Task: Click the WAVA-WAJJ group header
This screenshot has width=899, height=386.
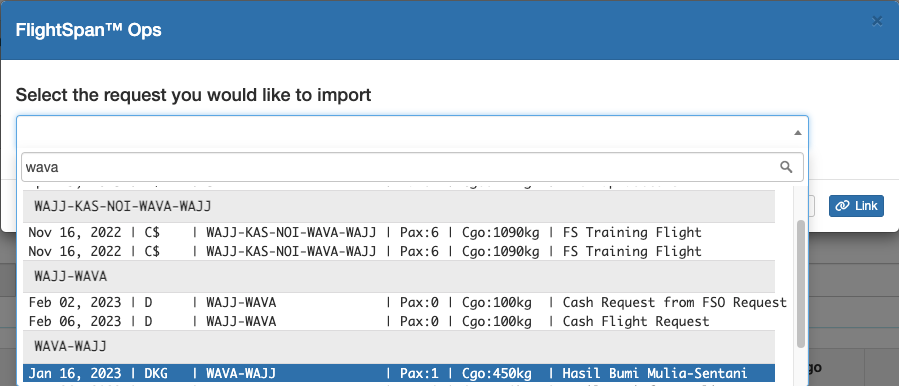Action: click(x=399, y=346)
